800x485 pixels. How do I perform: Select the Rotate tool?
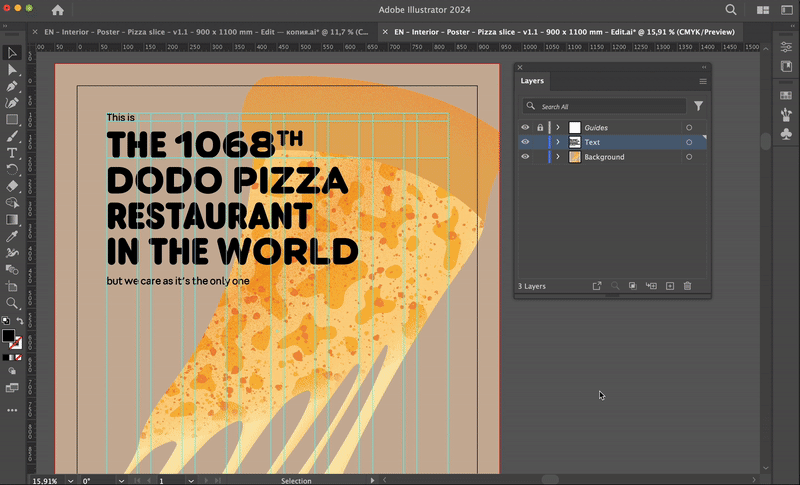12,169
